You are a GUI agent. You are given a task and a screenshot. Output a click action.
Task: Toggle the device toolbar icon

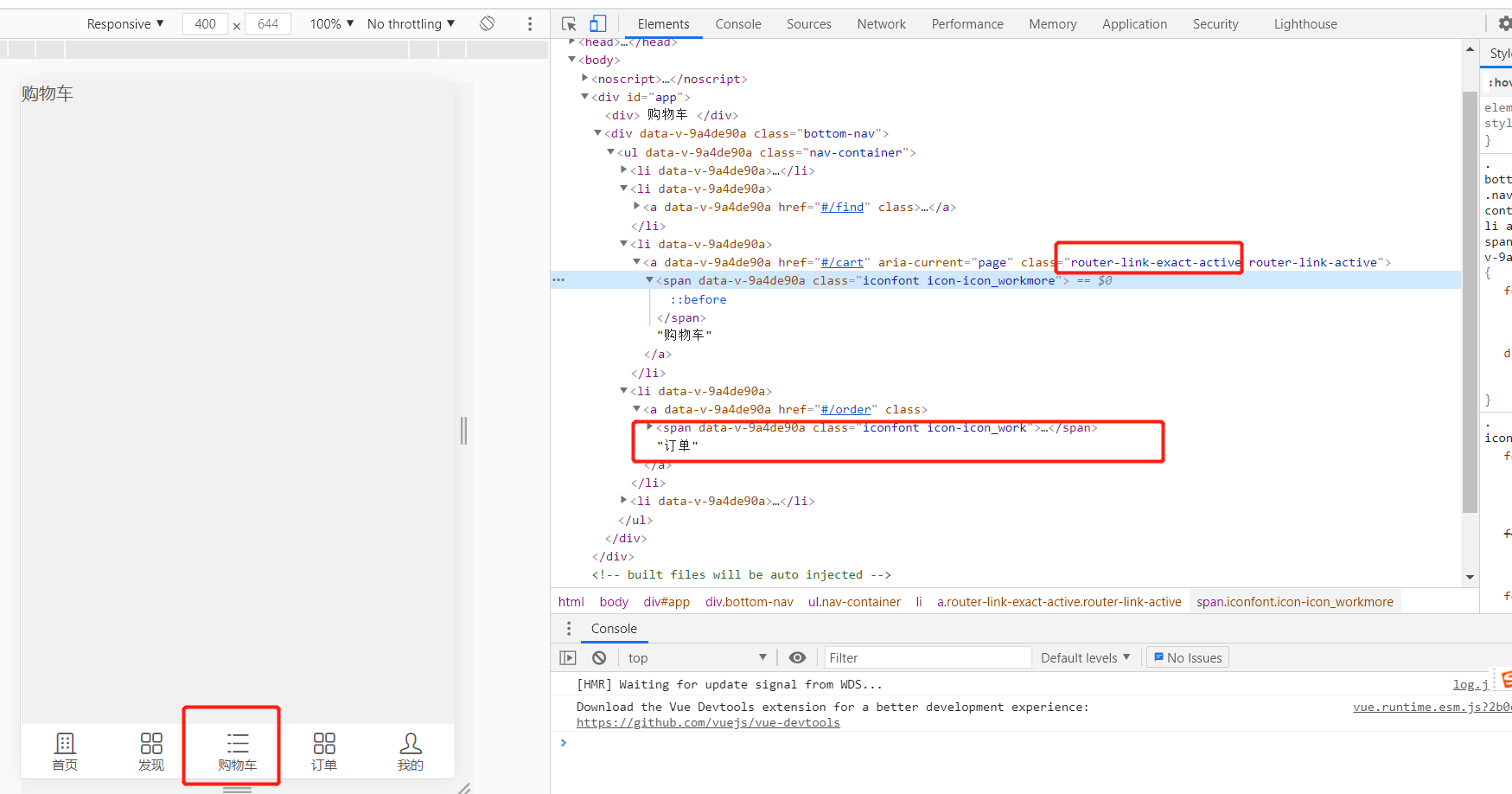(x=598, y=23)
